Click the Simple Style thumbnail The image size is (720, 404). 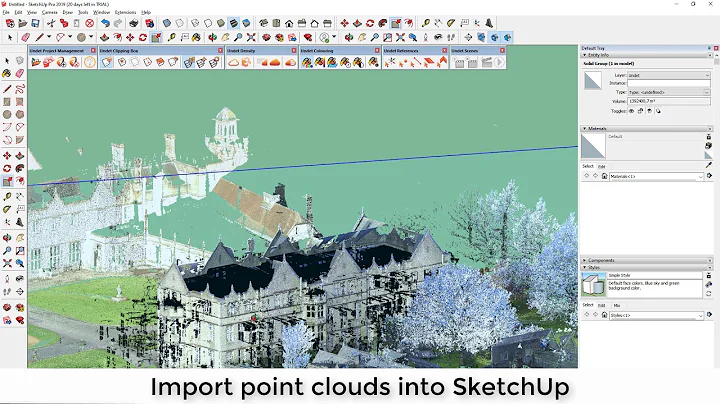(593, 285)
